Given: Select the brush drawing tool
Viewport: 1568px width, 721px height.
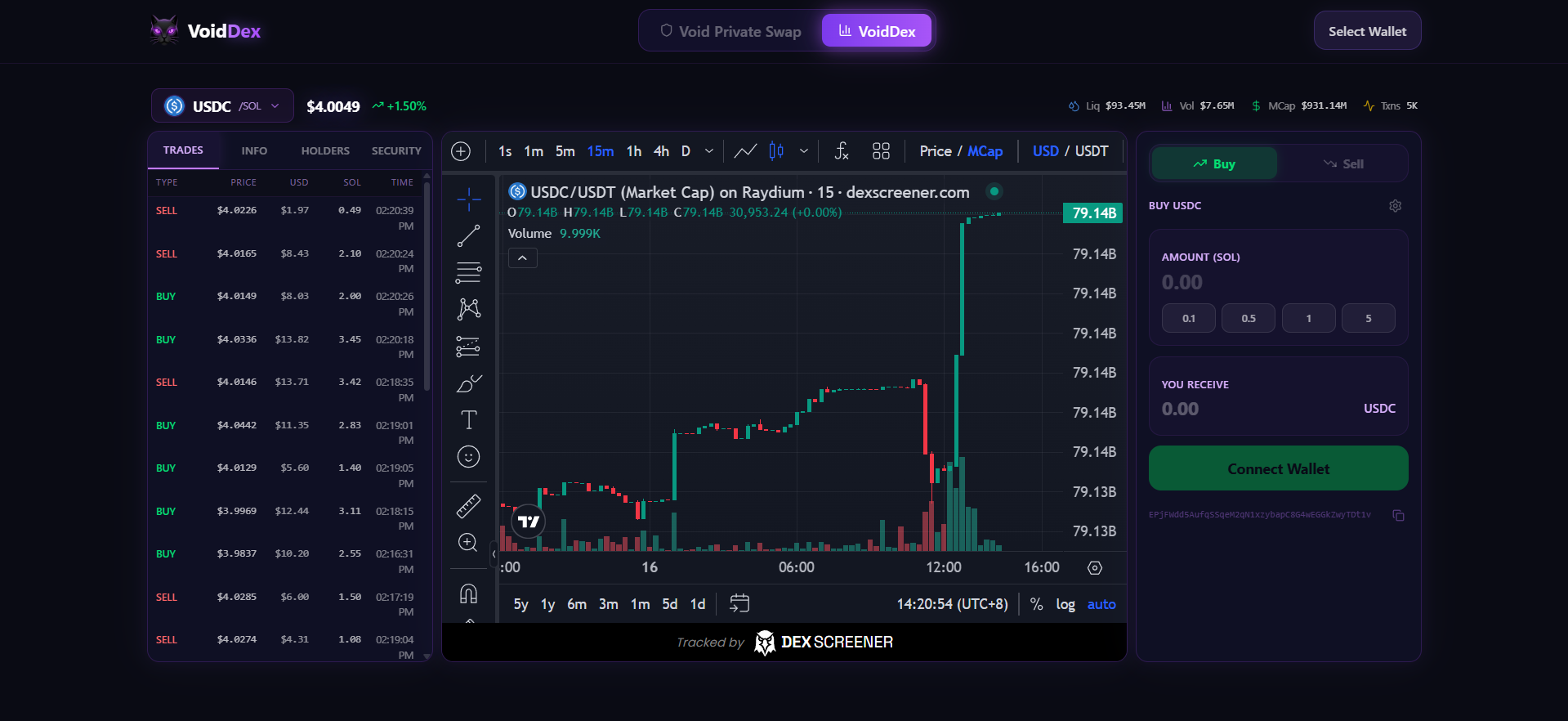Looking at the screenshot, I should 468,383.
